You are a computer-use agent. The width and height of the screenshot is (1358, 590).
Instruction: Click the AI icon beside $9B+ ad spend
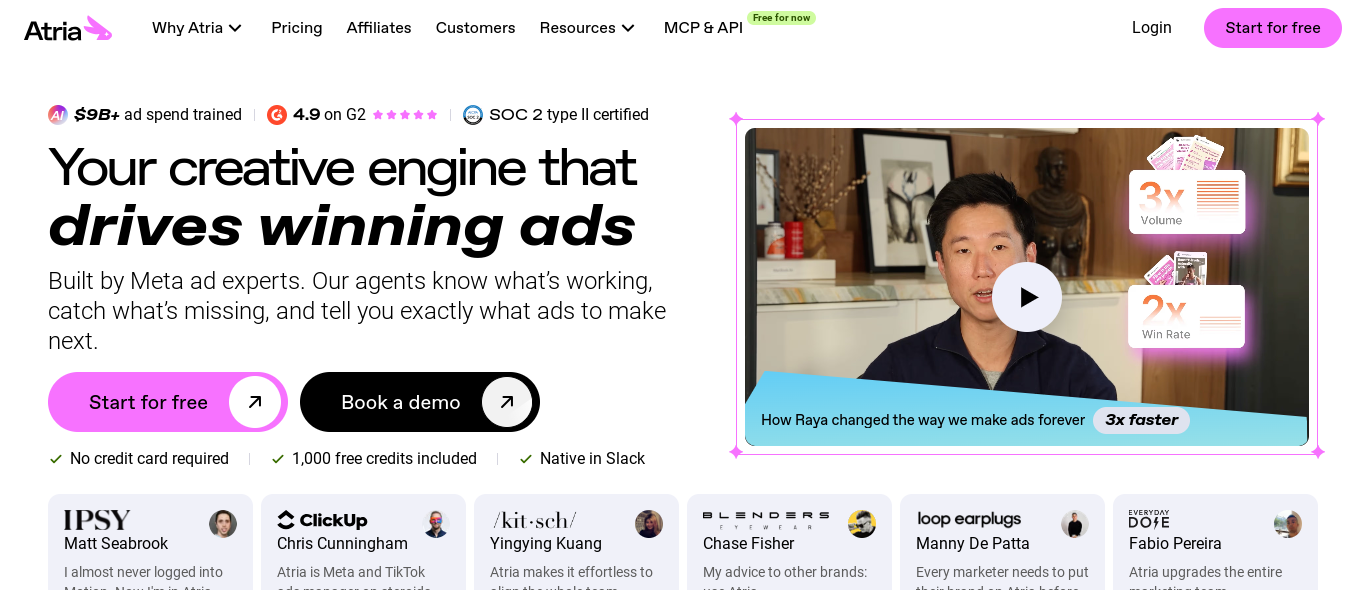[x=58, y=115]
